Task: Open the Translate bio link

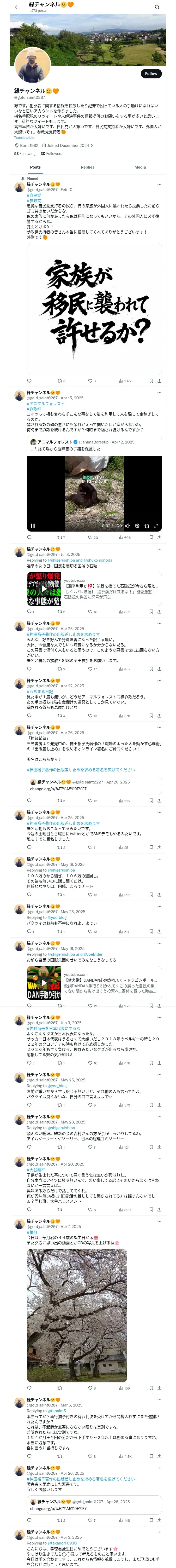Action: 24,137
